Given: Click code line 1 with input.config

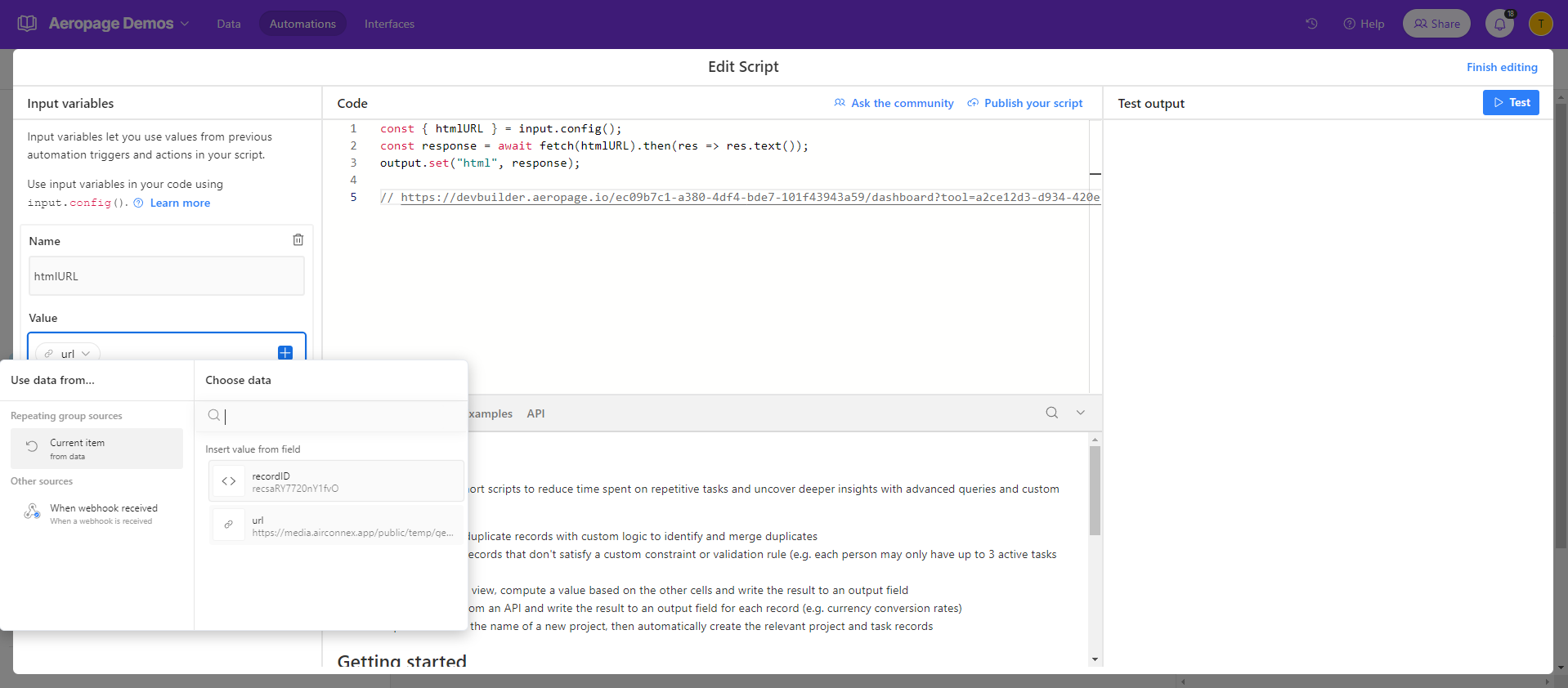Looking at the screenshot, I should coord(500,128).
